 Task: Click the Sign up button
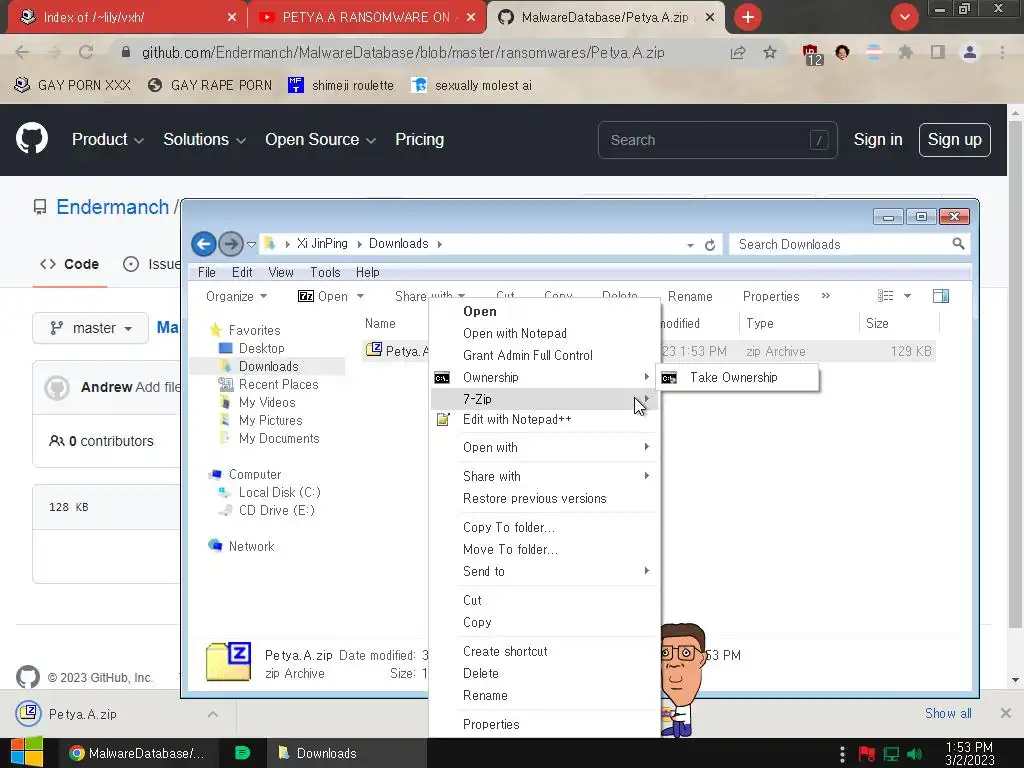point(954,140)
